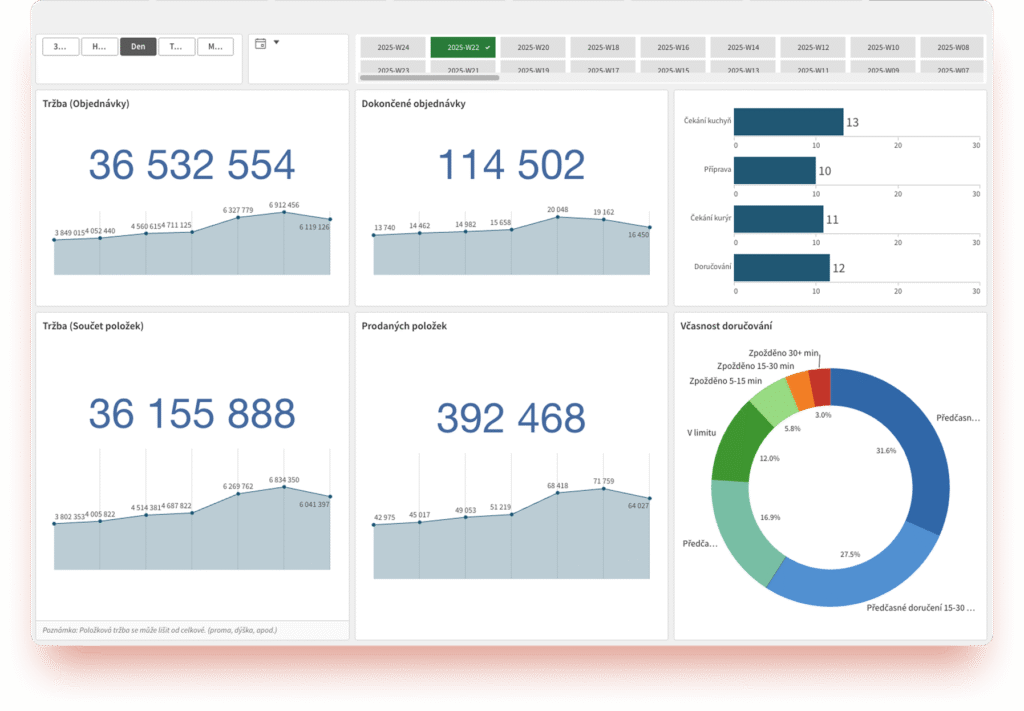Click the large 114 502 completed orders KPI
1024x711 pixels.
tap(511, 166)
